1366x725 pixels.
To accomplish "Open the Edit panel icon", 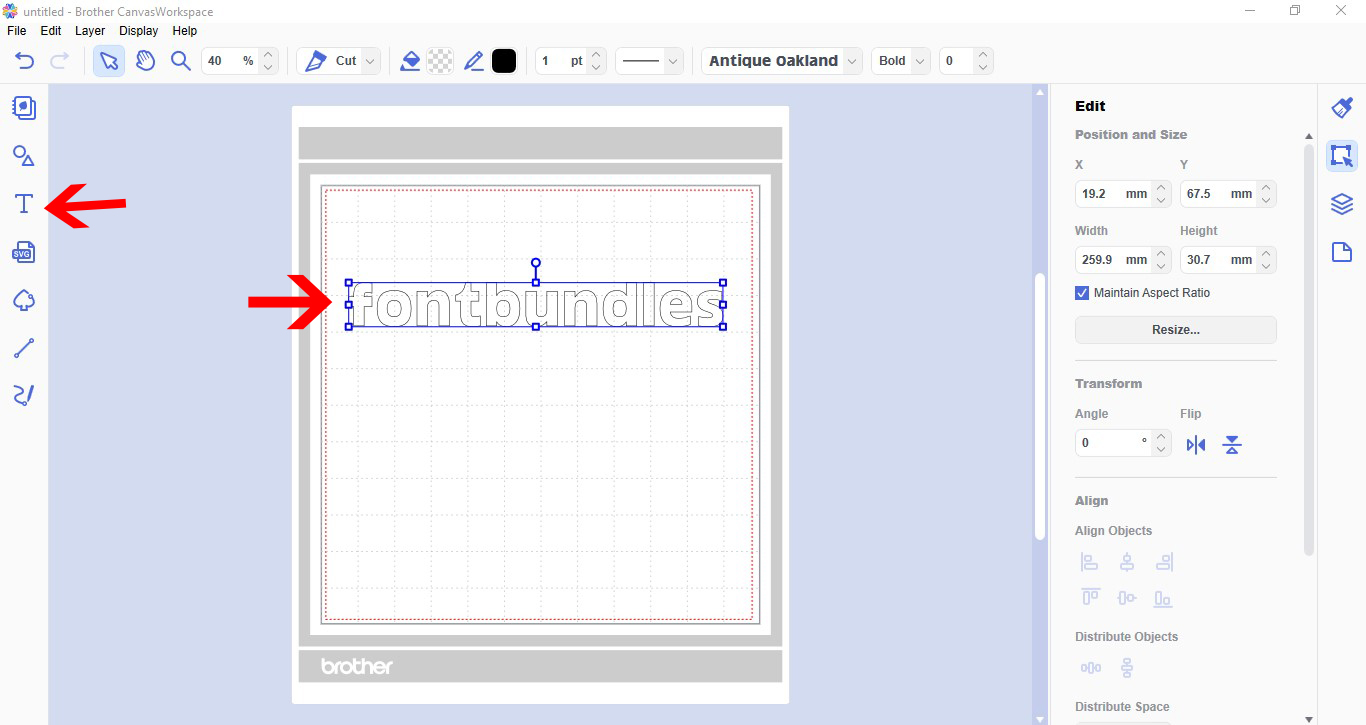I will (x=1342, y=156).
